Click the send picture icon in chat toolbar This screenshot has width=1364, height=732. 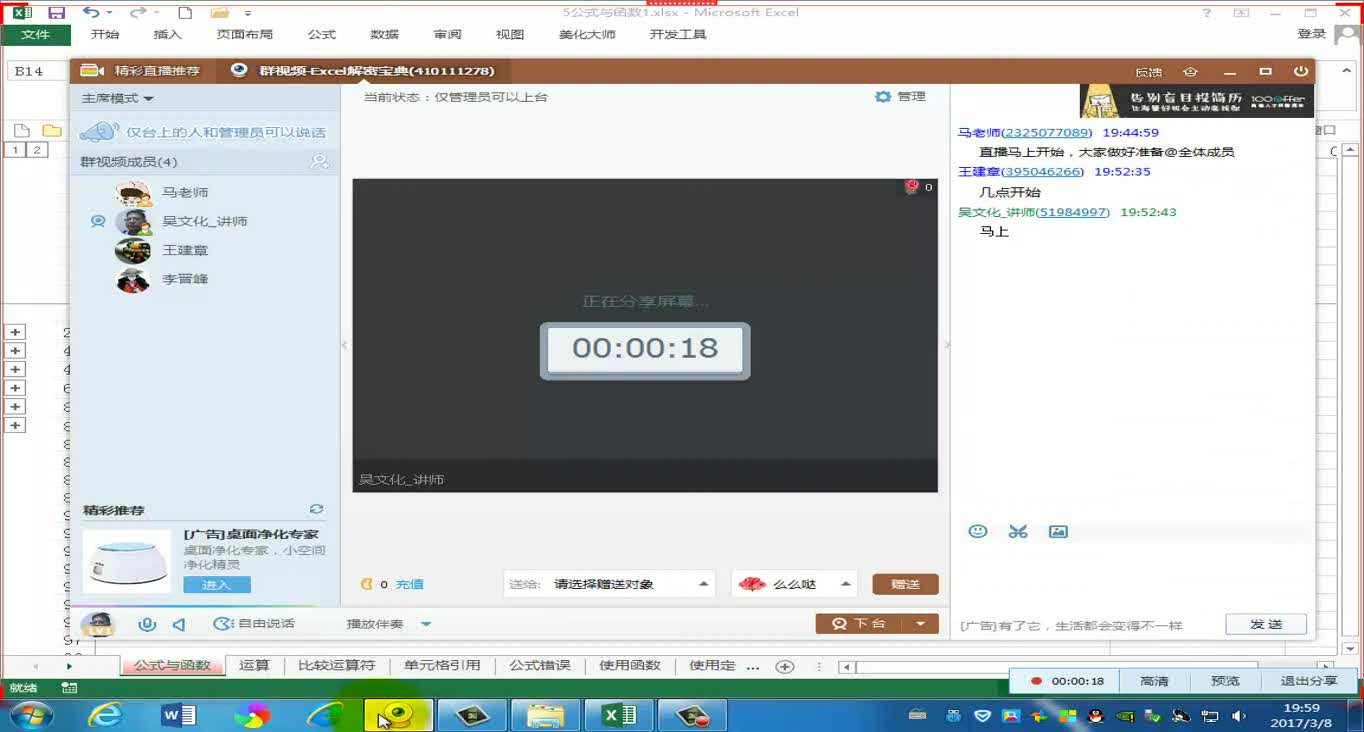tap(1058, 531)
